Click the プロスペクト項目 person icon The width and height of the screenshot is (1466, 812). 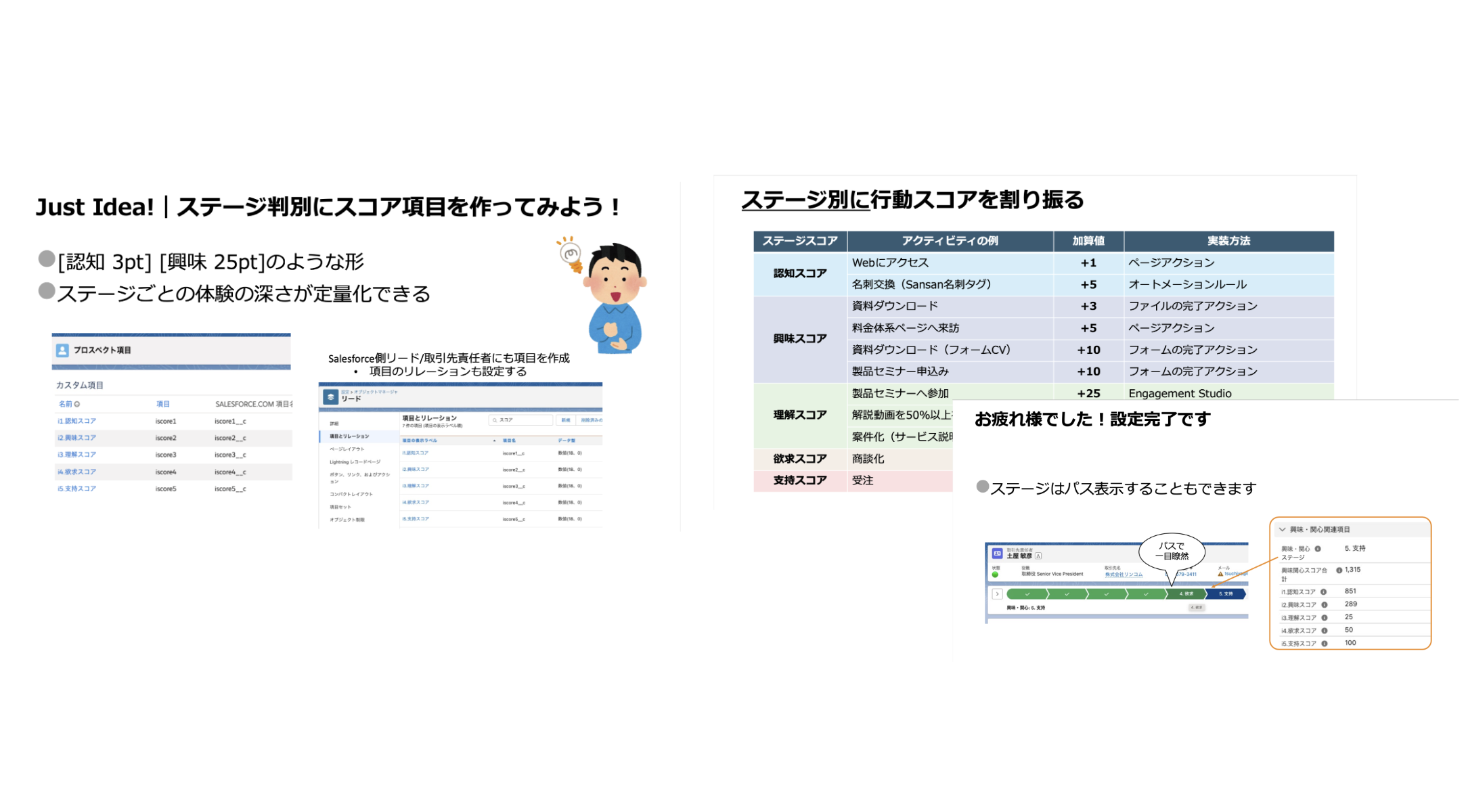(x=62, y=350)
